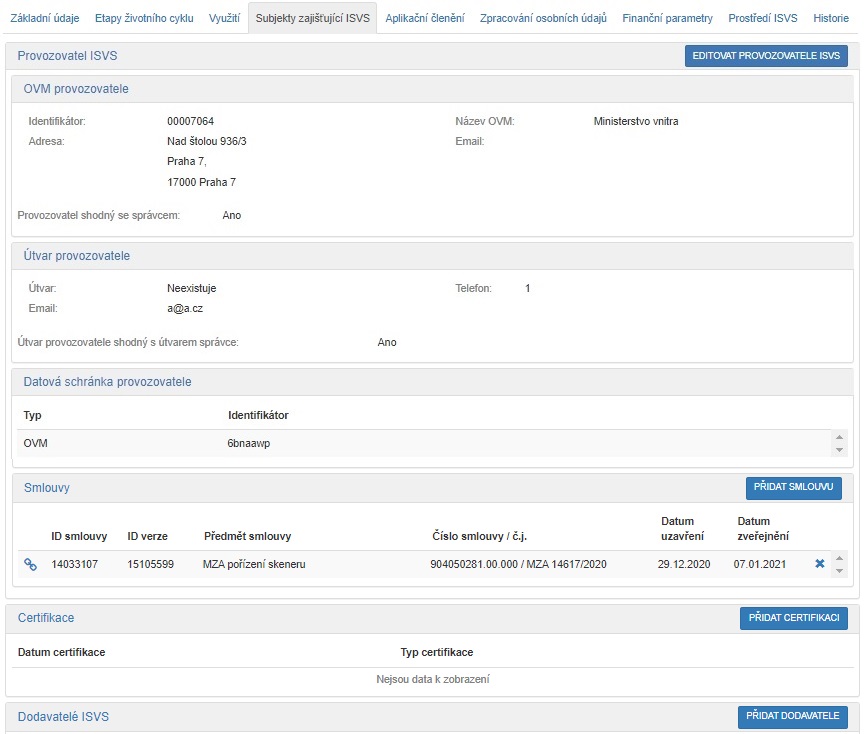Screen dimensions: 864x734
Task: Click the Přidat smlouvu button
Action: (x=793, y=488)
